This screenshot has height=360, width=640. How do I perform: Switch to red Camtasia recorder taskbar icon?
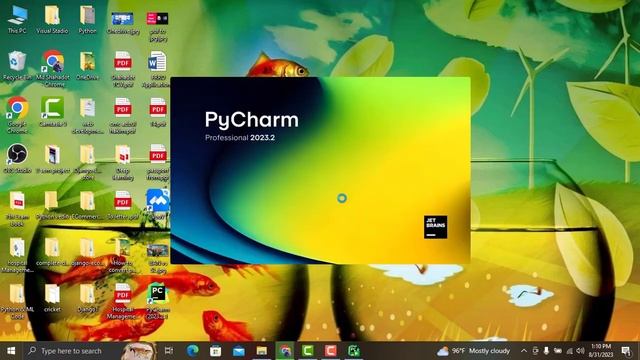331,351
